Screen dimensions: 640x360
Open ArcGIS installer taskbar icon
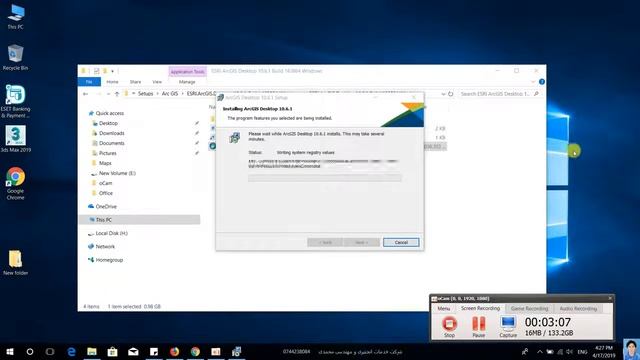236,351
